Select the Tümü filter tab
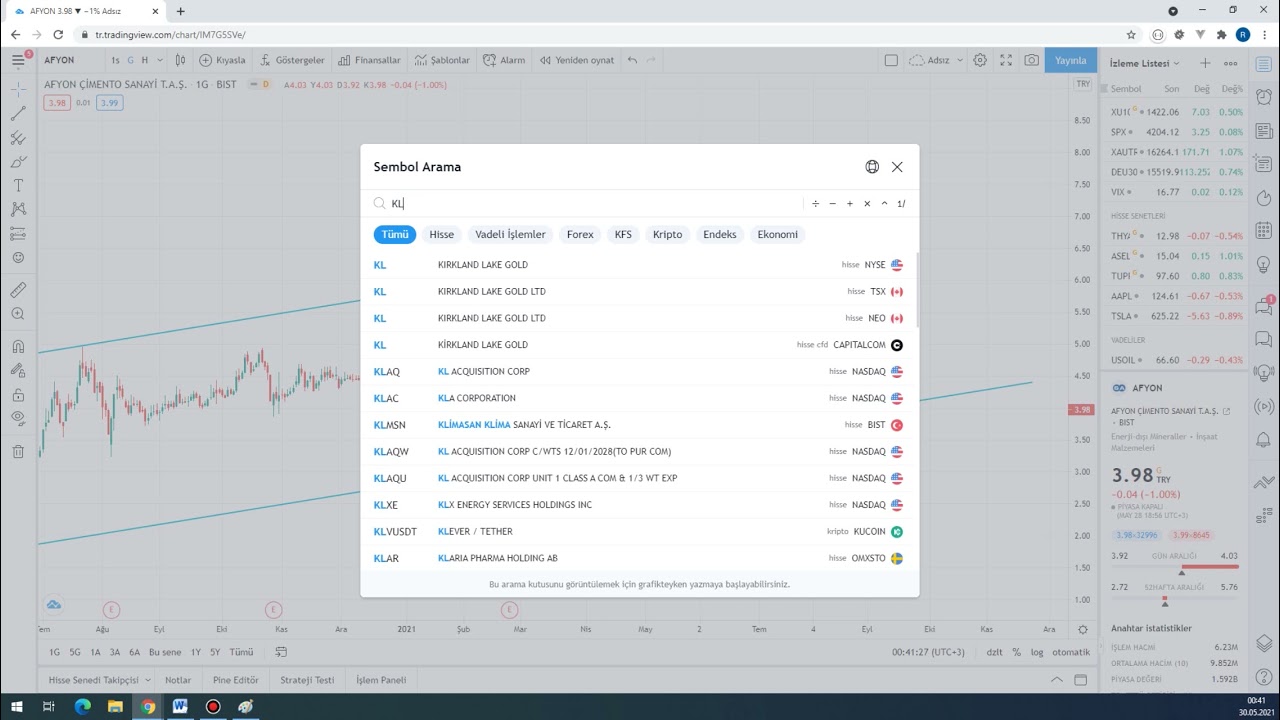 [395, 234]
